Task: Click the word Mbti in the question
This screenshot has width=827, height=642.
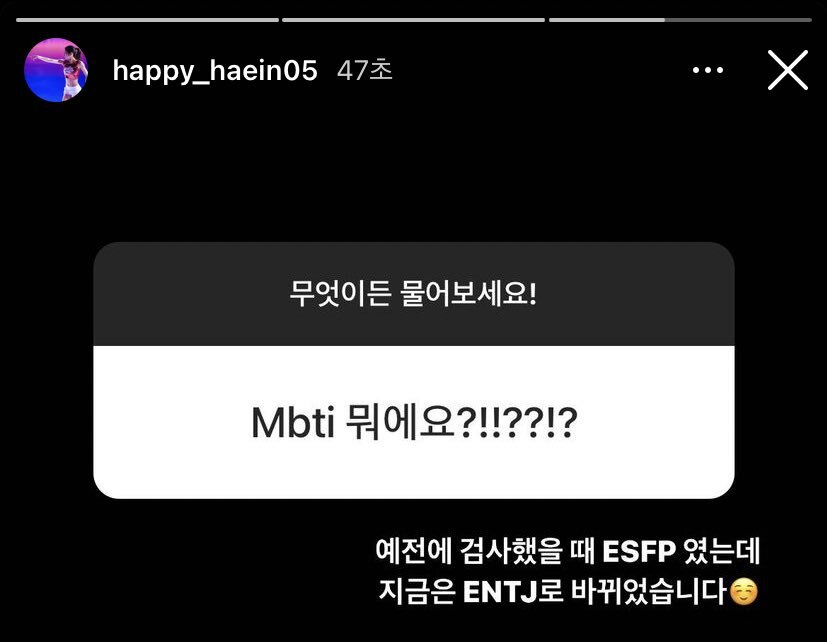Action: pyautogui.click(x=293, y=423)
